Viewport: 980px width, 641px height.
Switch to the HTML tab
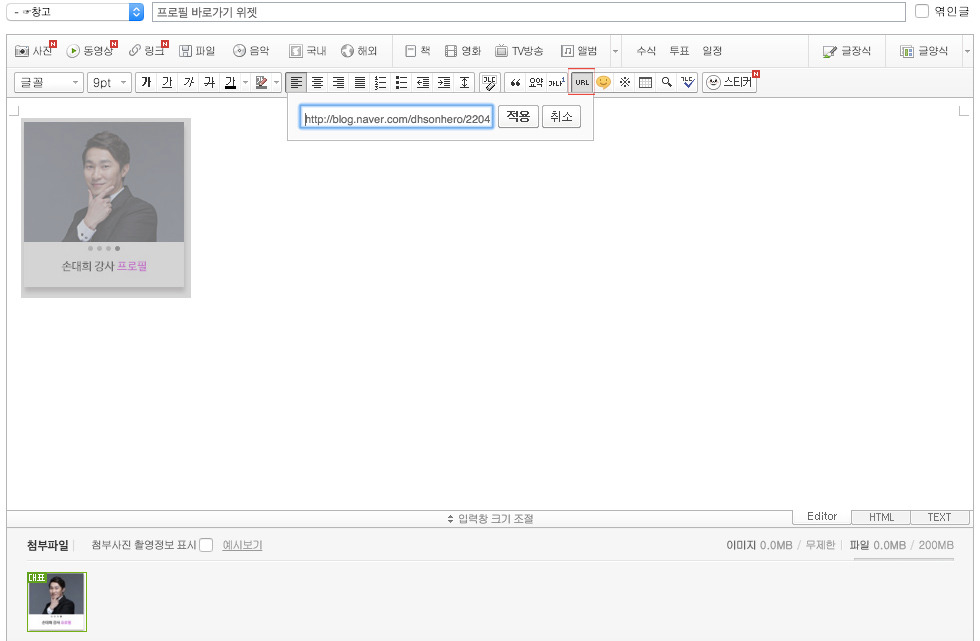[881, 517]
